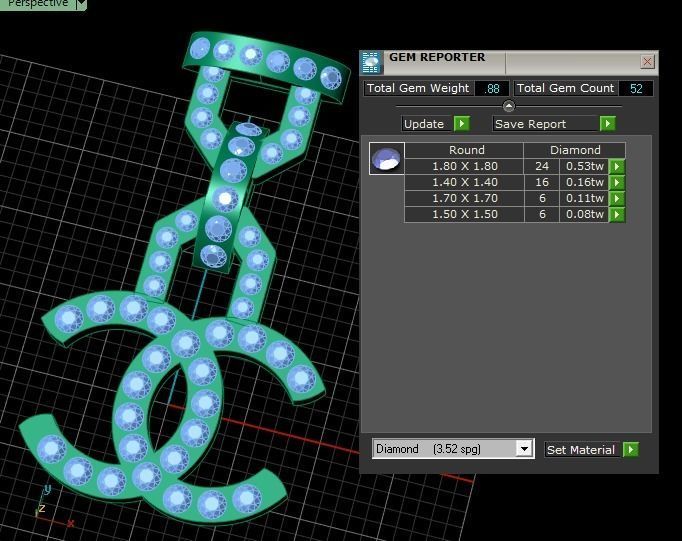The width and height of the screenshot is (682, 541).
Task: Click the count cell showing 16
Action: click(542, 182)
